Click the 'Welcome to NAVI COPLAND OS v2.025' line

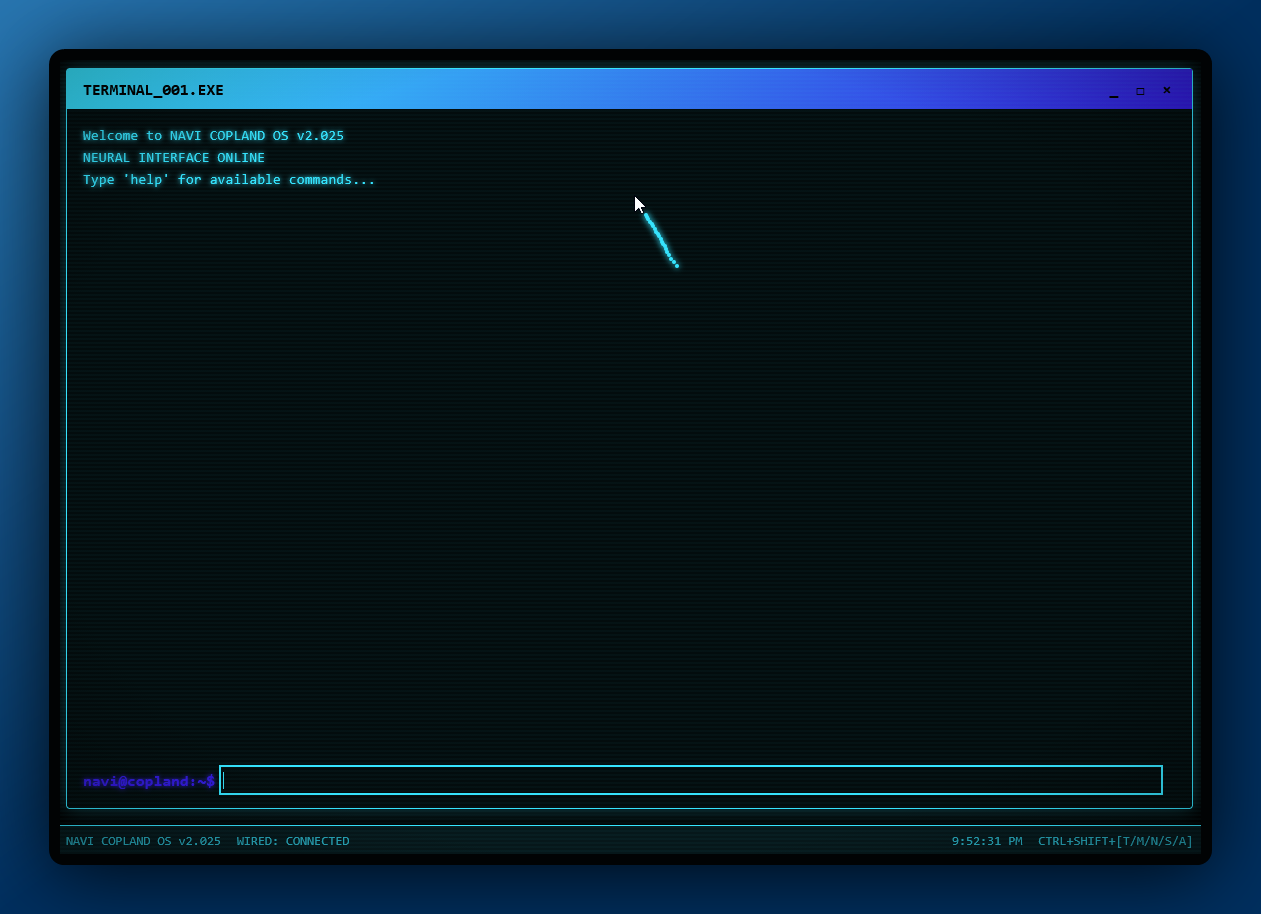point(213,136)
